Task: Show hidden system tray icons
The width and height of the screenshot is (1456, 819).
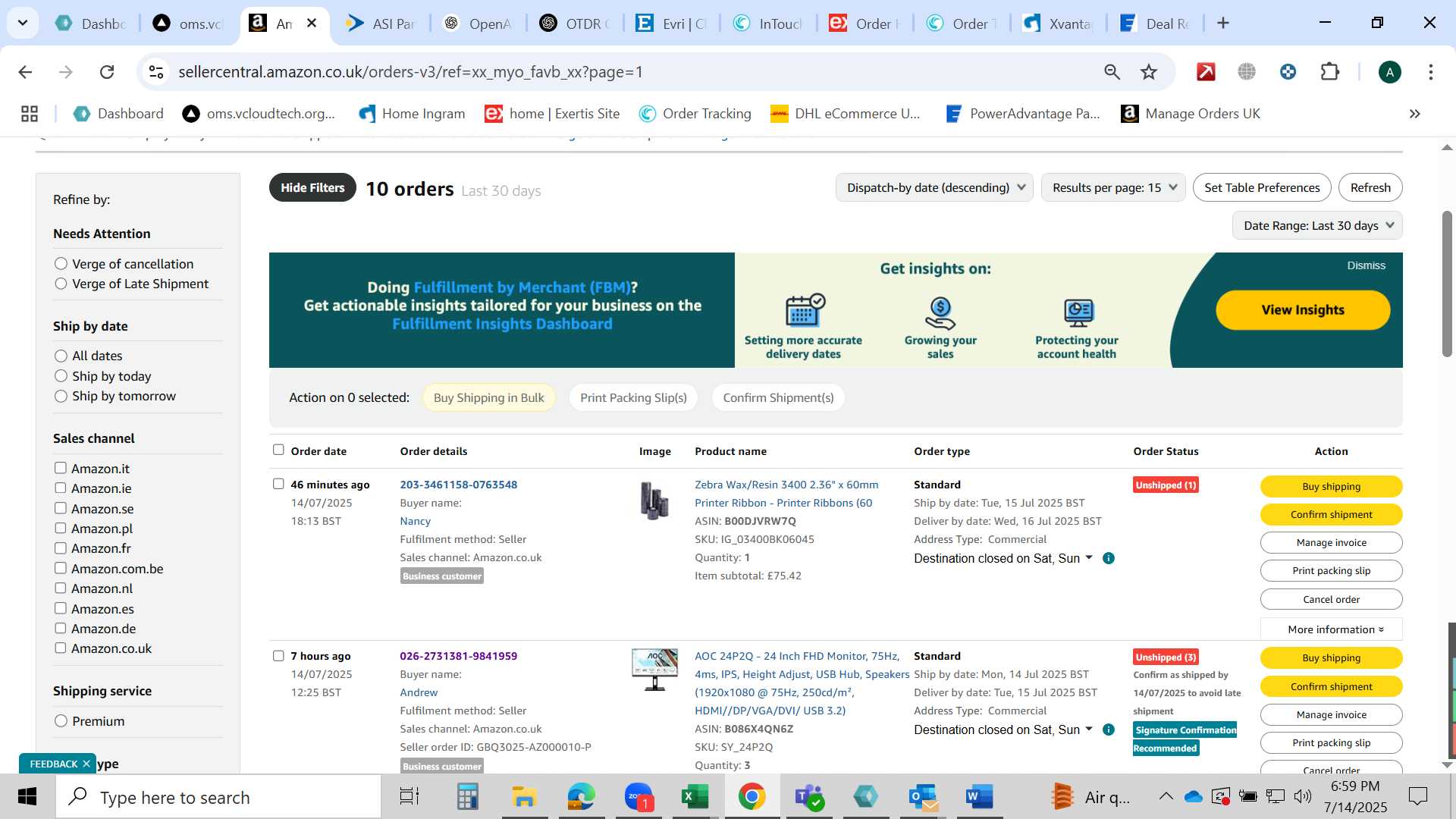Action: click(1166, 796)
